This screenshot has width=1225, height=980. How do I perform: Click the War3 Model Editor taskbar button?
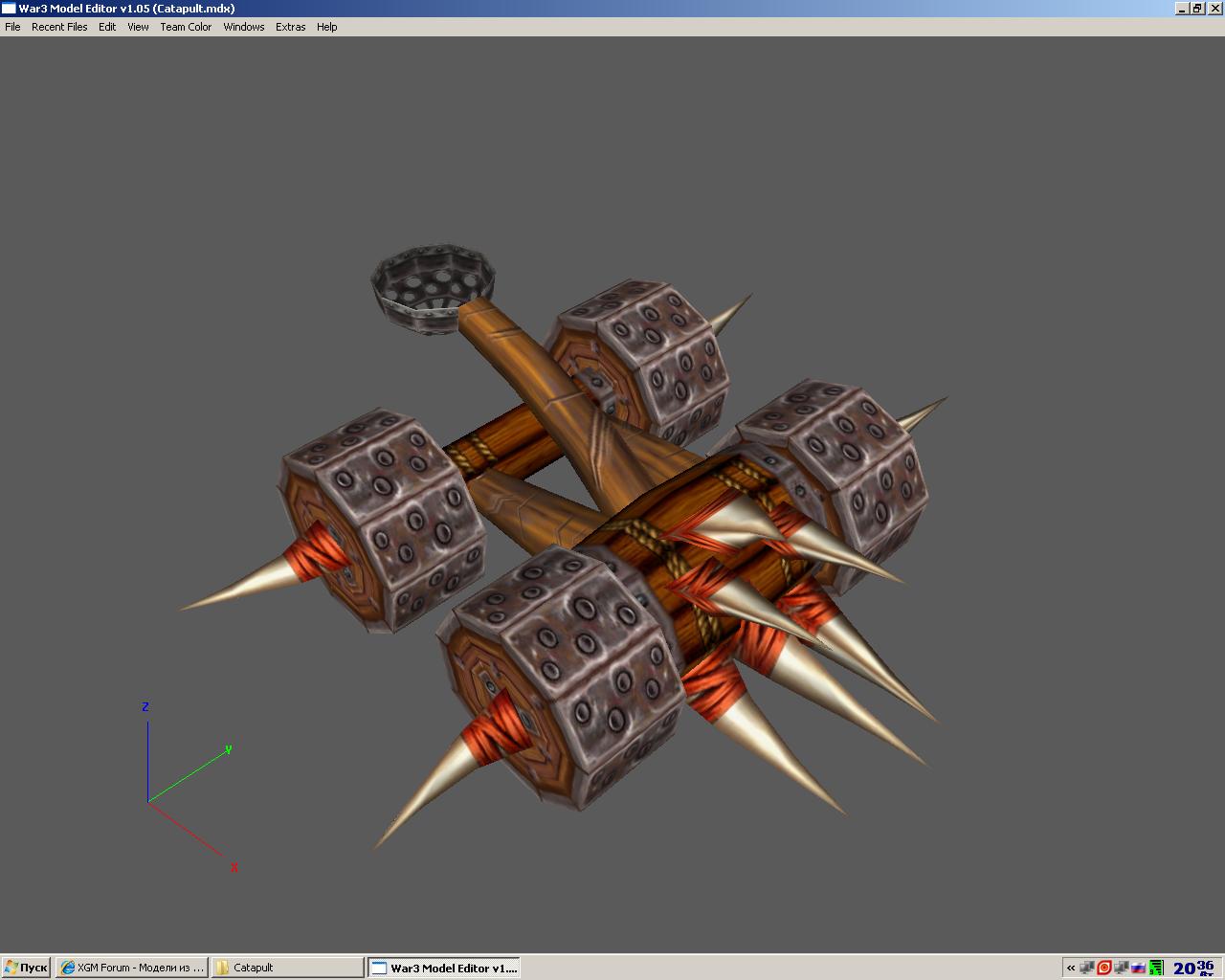[444, 968]
